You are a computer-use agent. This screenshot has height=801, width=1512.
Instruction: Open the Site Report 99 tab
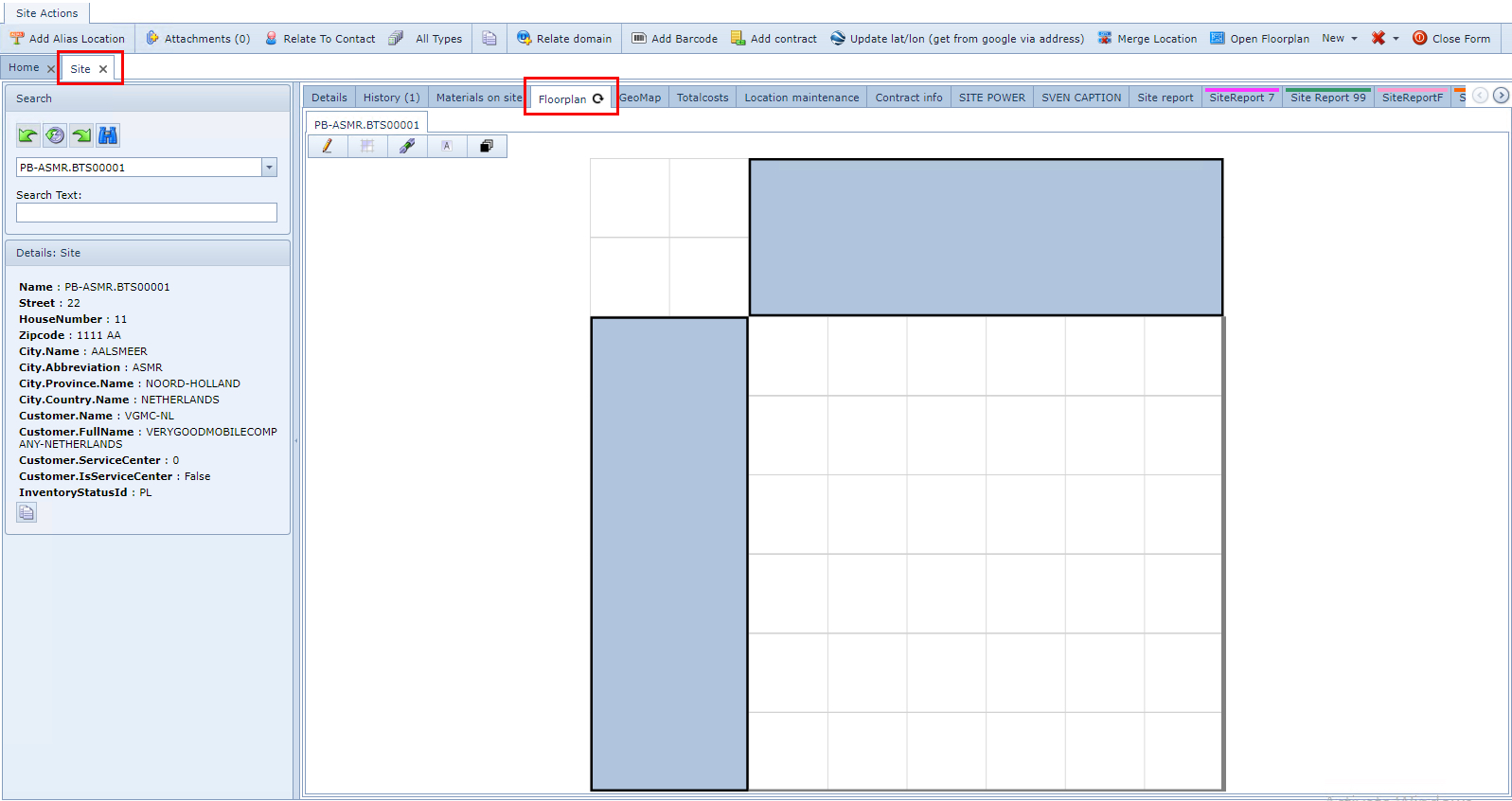(x=1328, y=98)
